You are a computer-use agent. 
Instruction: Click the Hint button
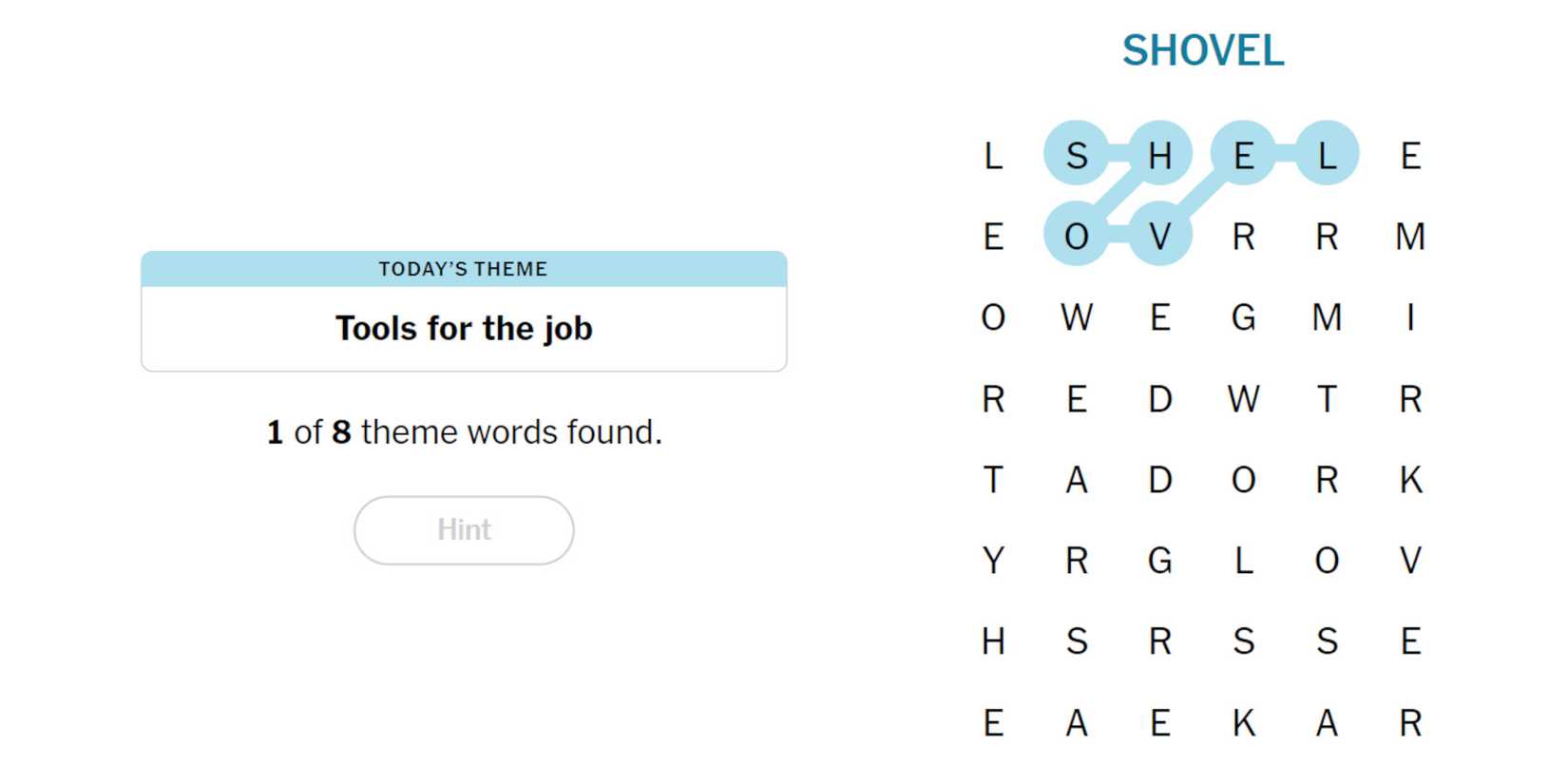[x=464, y=530]
